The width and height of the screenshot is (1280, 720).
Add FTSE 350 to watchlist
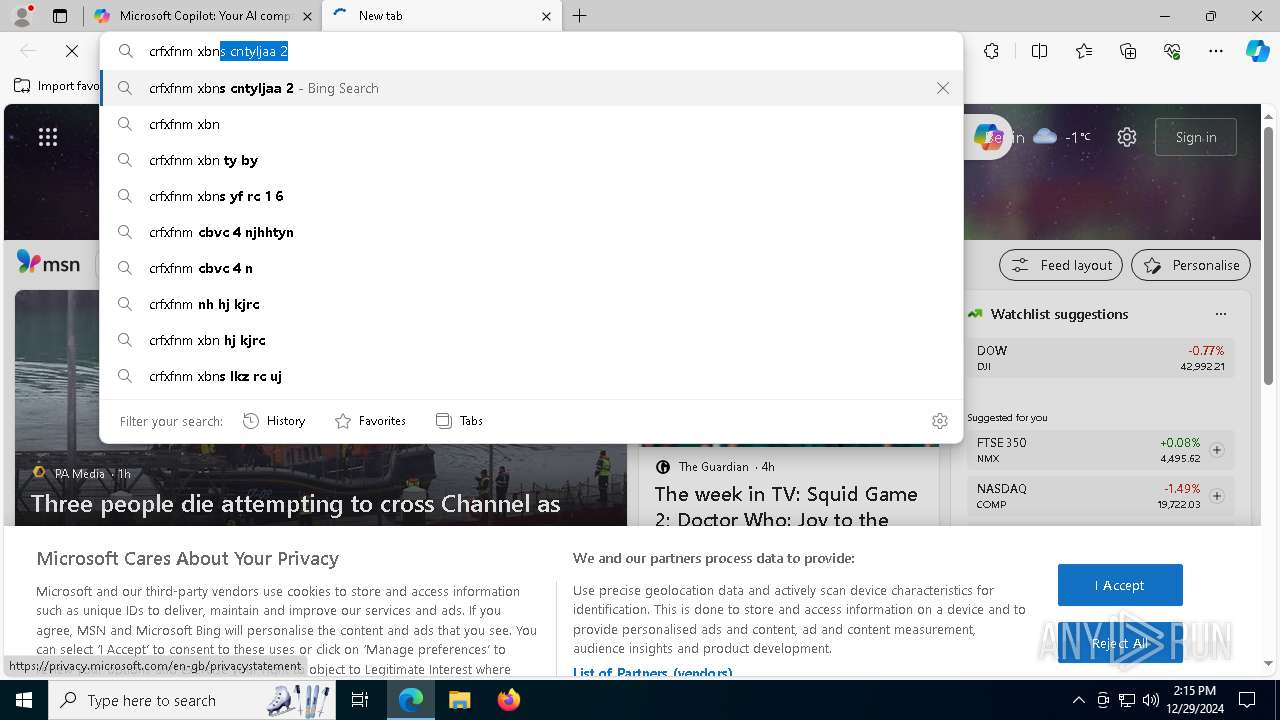pos(1217,450)
